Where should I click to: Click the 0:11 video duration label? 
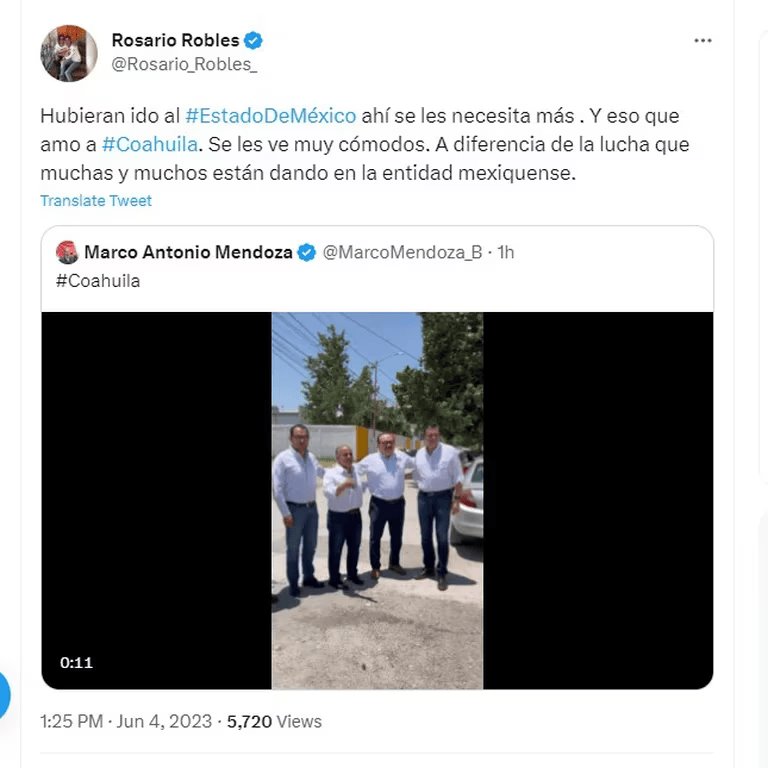76,663
